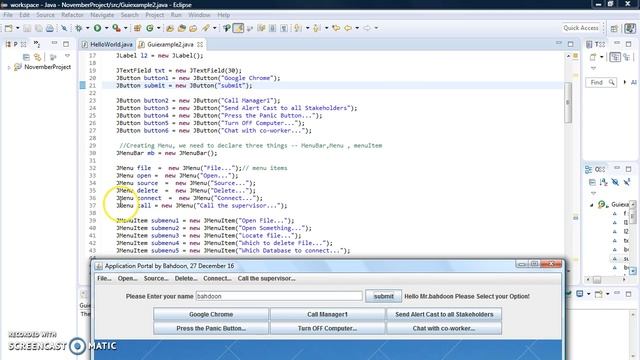This screenshot has height=360, width=640.
Task: Click the New Task icon in Task List
Action: pyautogui.click(x=593, y=57)
